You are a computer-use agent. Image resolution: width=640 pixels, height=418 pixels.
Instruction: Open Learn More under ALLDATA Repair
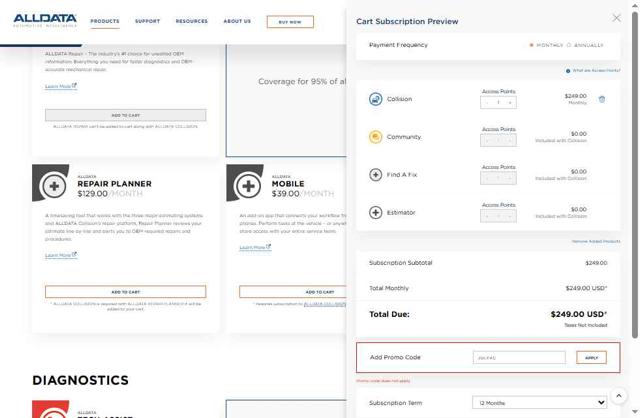61,86
